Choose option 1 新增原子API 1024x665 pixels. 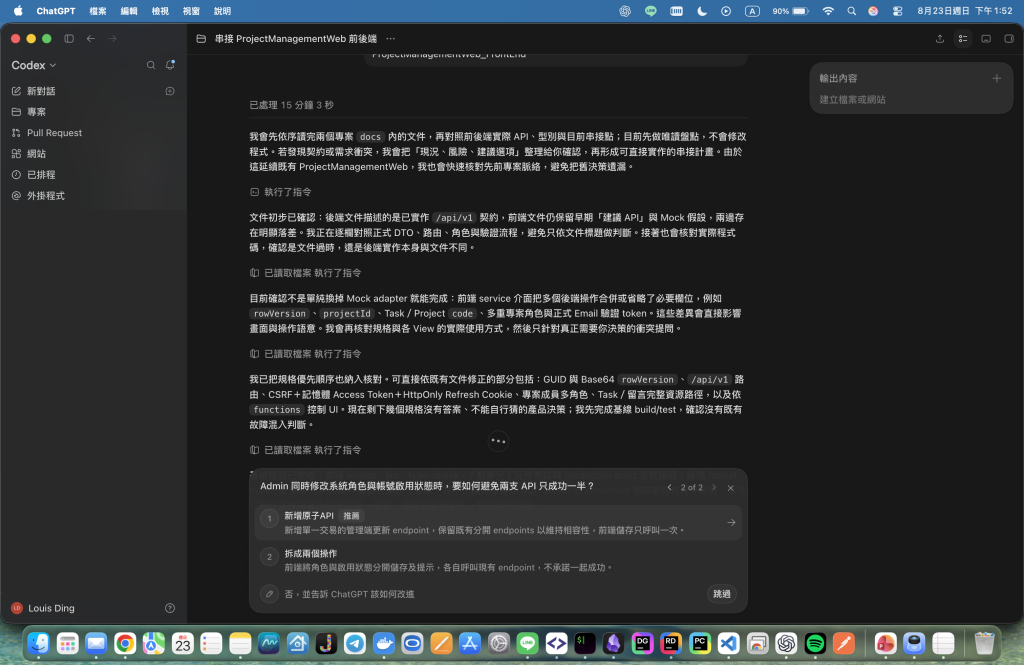point(498,523)
